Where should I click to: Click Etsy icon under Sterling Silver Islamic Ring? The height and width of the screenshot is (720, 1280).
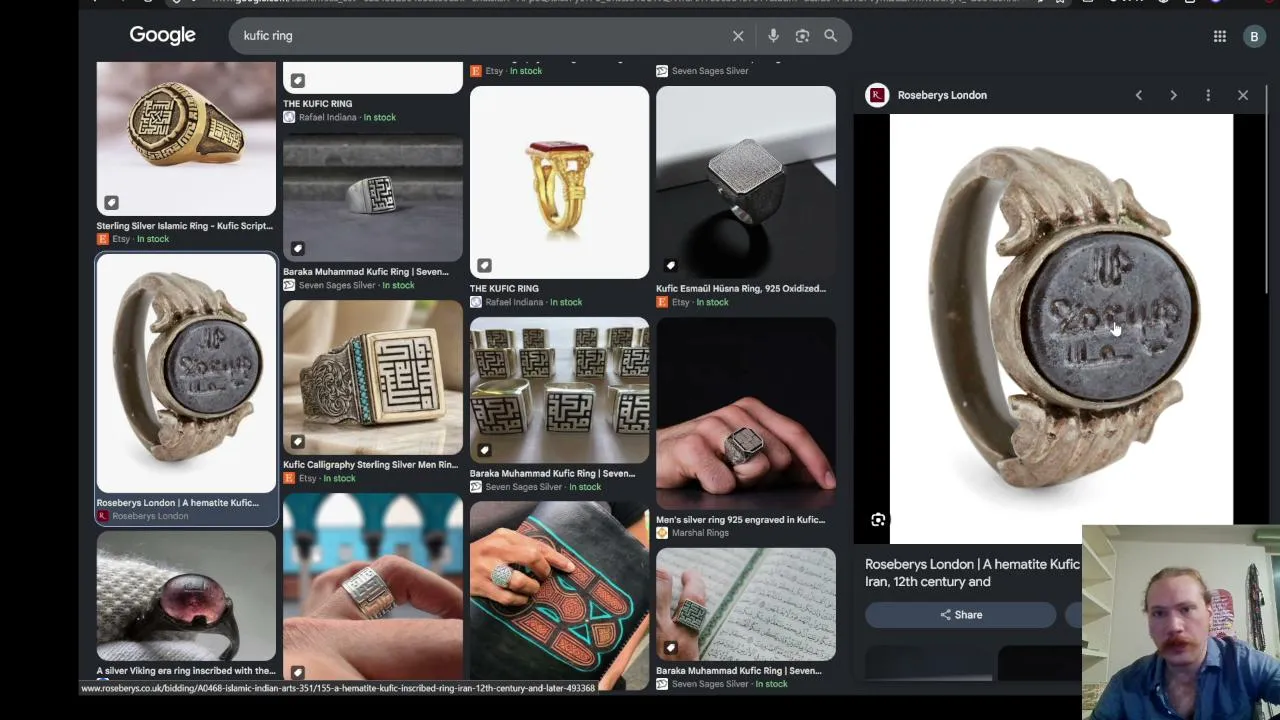tap(102, 239)
